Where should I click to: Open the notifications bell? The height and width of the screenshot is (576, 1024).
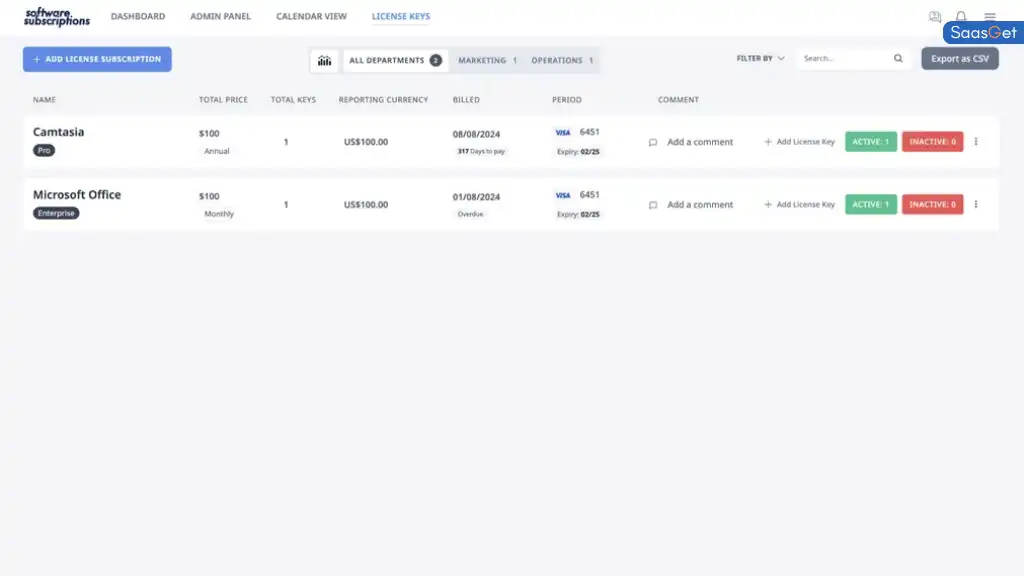960,15
